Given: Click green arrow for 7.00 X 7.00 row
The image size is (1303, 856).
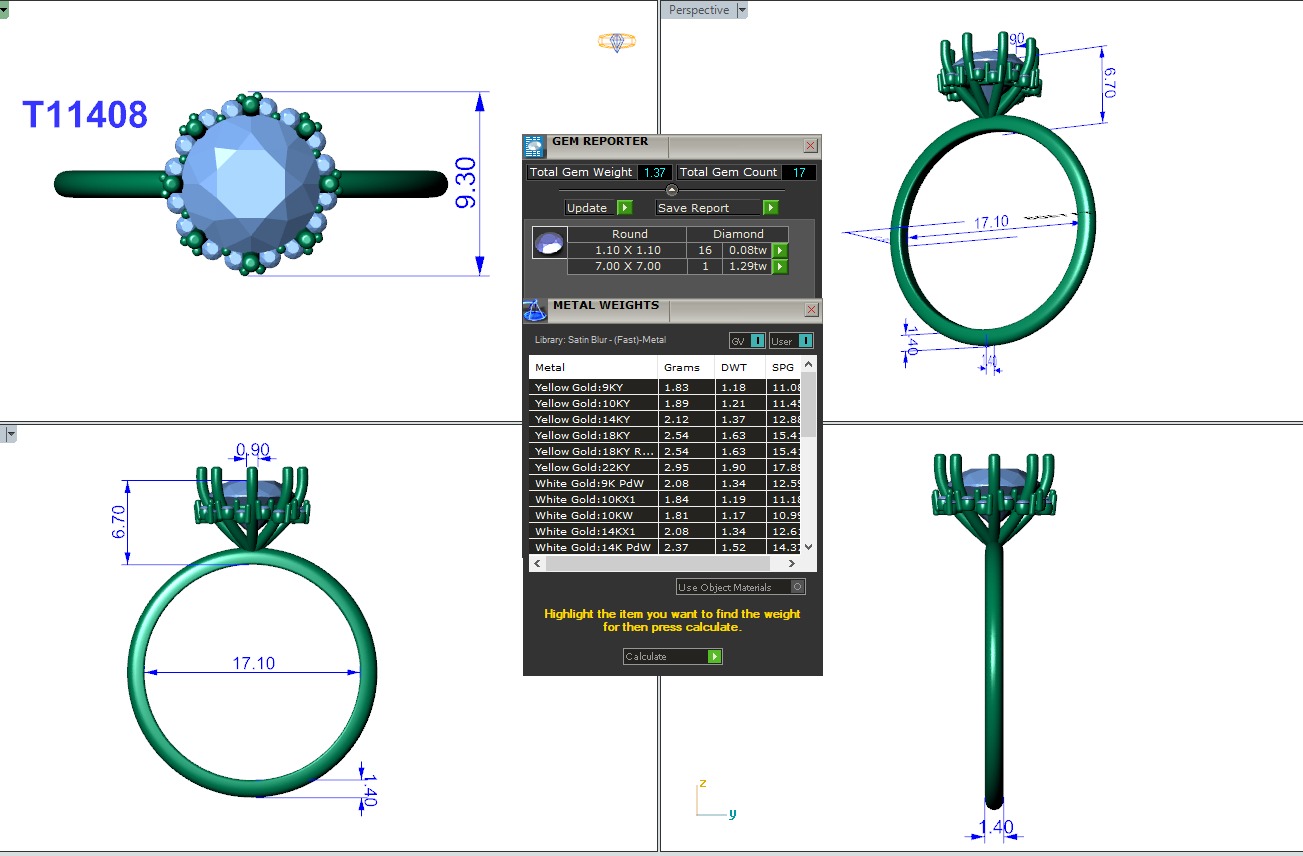Looking at the screenshot, I should pos(780,266).
